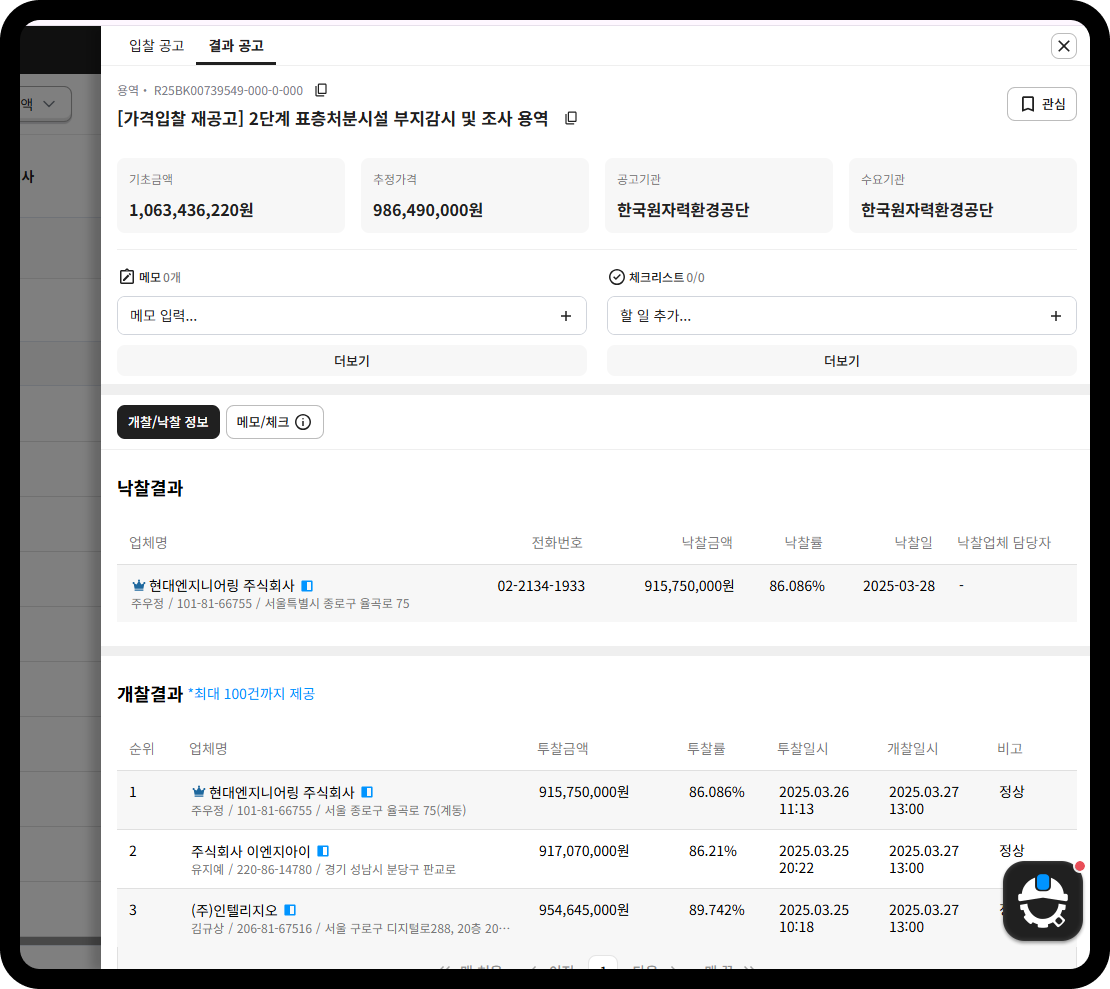Screen dimensions: 1110x989
Task: Click 현대엔지니어링 주식회사 in 개찰결과 row 1
Action: [x=282, y=792]
